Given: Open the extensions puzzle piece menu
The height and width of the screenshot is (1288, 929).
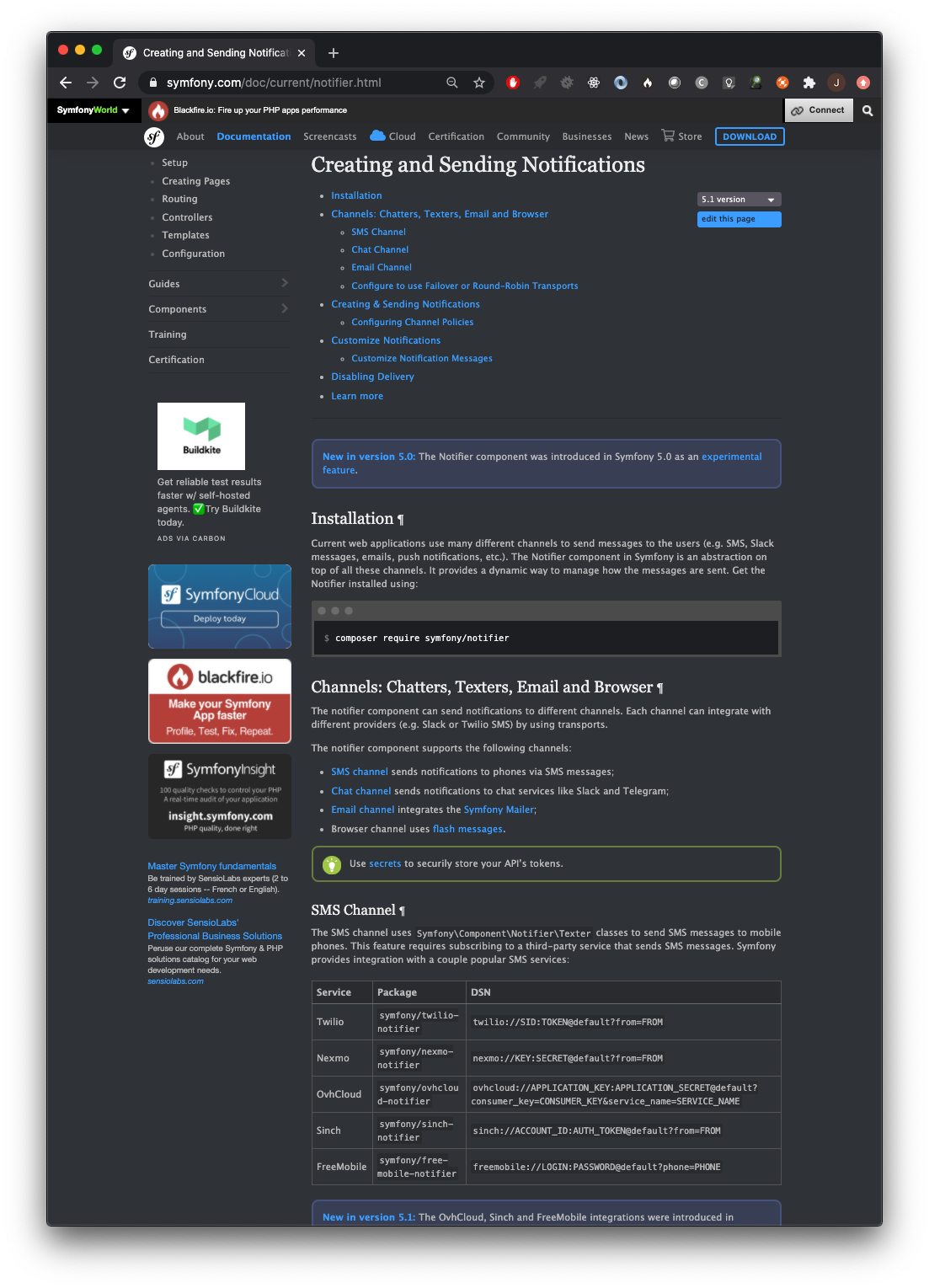Looking at the screenshot, I should (809, 83).
